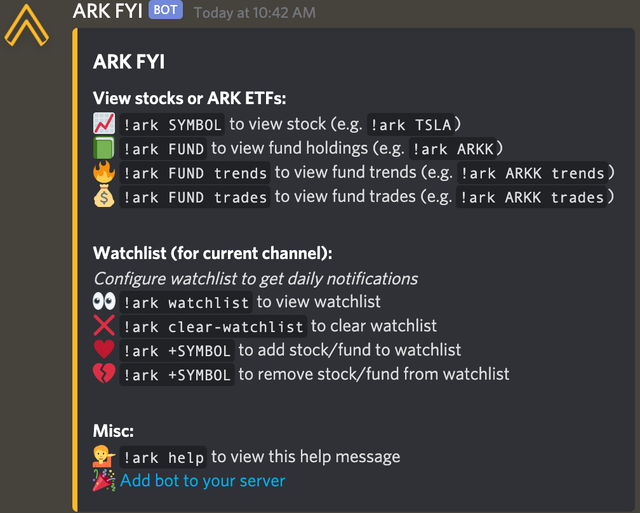
Task: Click the red cross mark emoji
Action: click(x=104, y=326)
